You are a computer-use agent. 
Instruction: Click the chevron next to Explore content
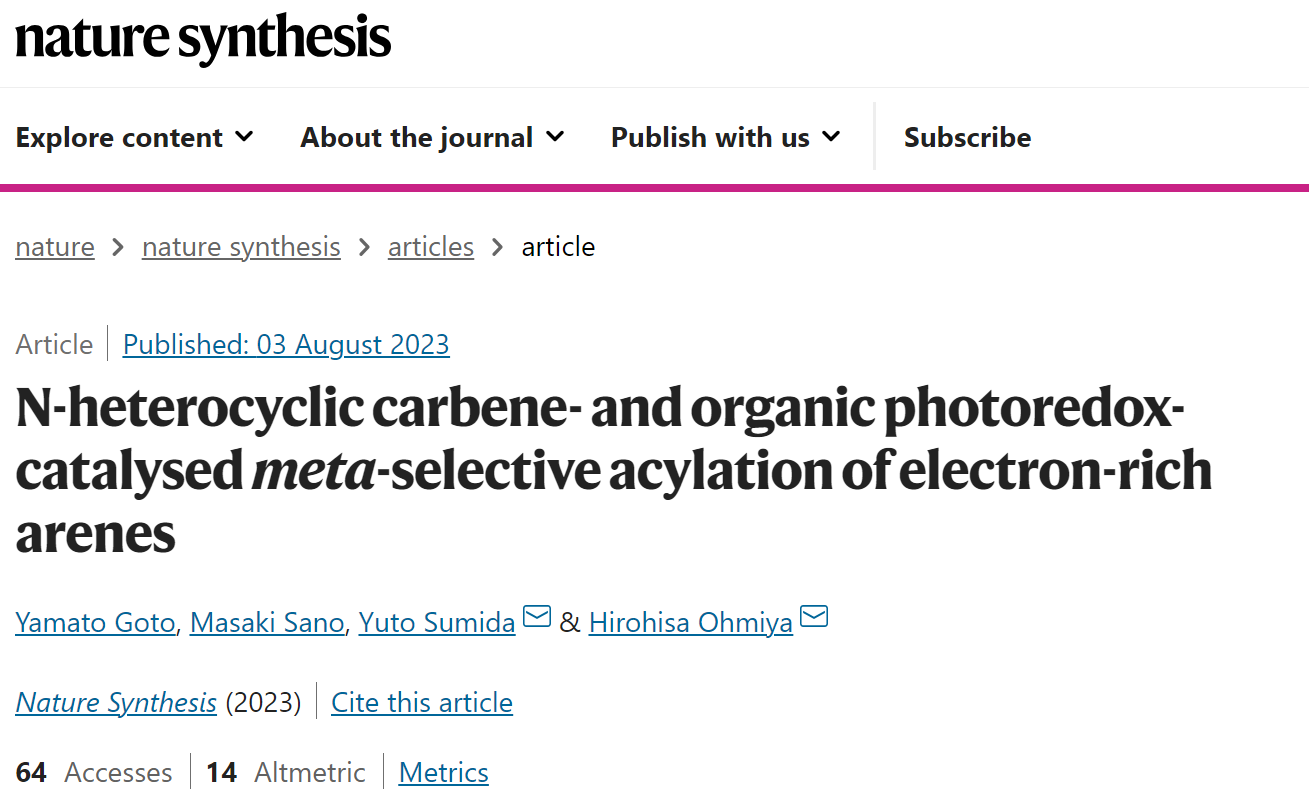coord(244,136)
